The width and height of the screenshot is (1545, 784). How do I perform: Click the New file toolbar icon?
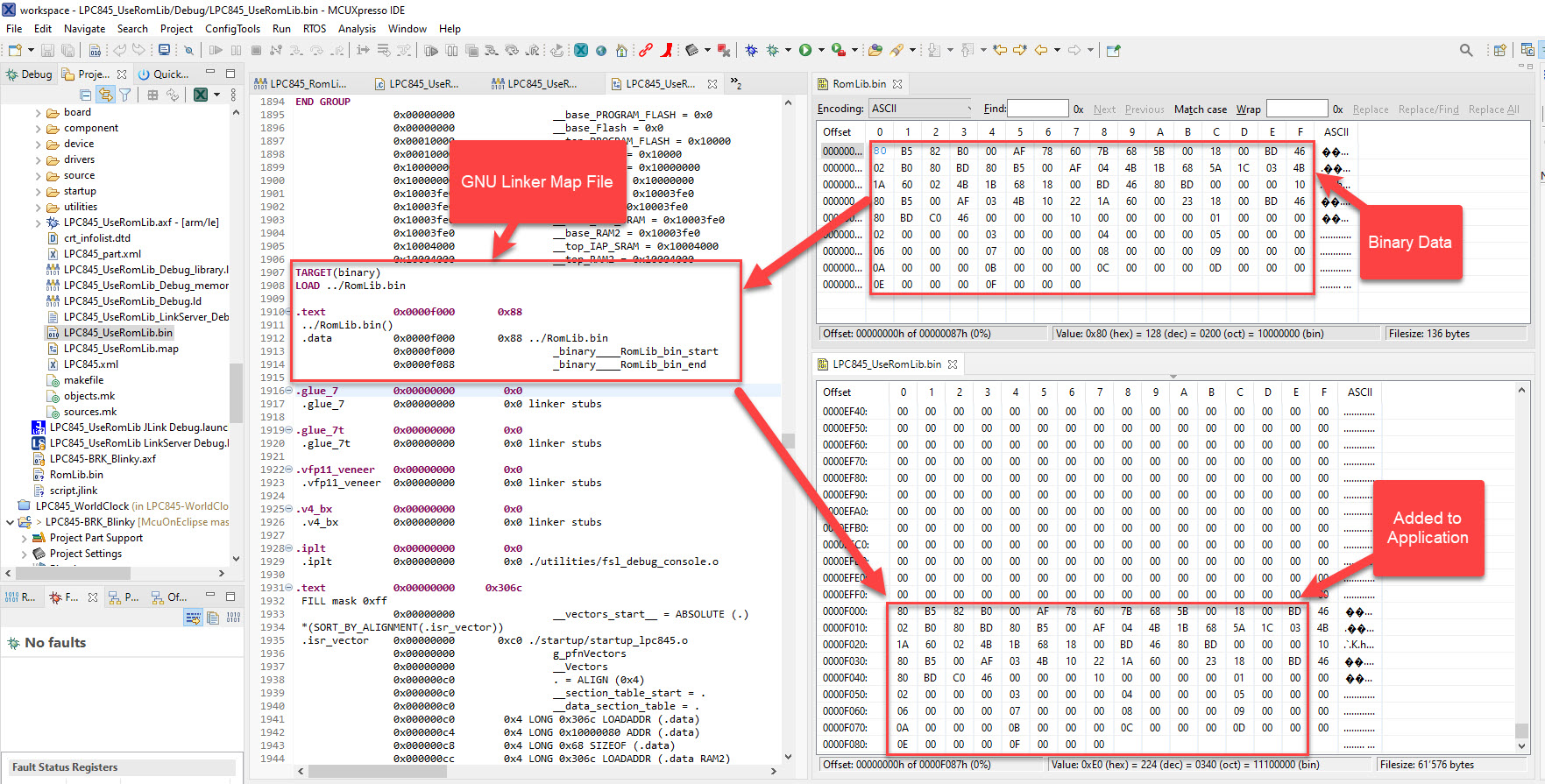click(14, 51)
